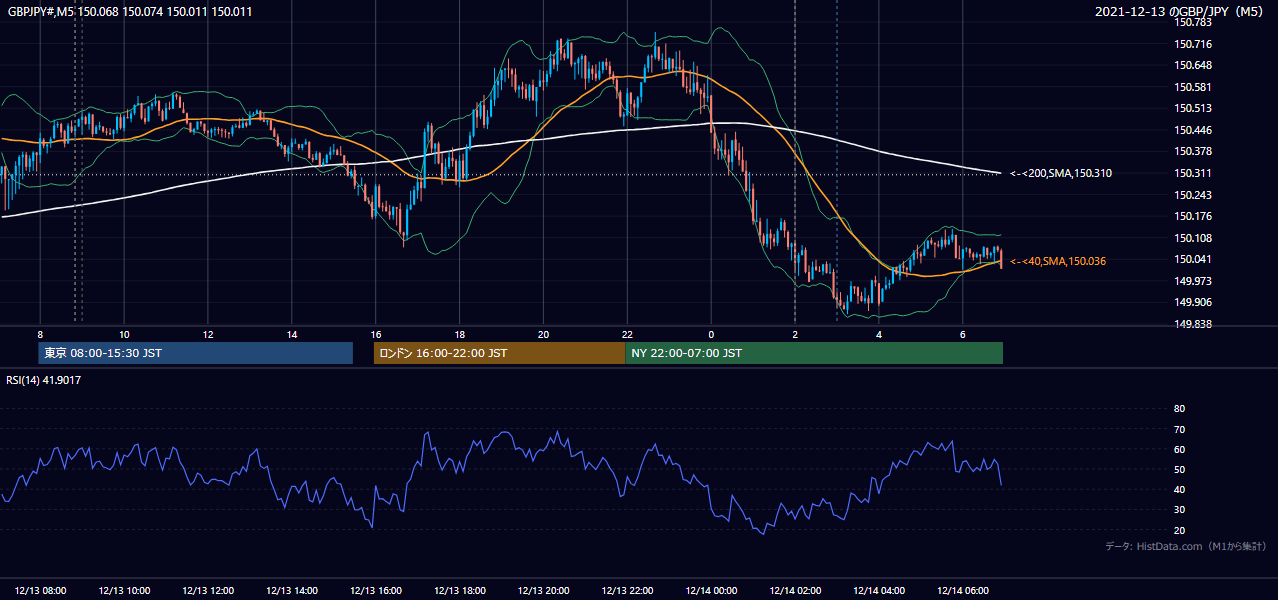Click hour label 10 under price chart
1278x600 pixels.
point(124,334)
